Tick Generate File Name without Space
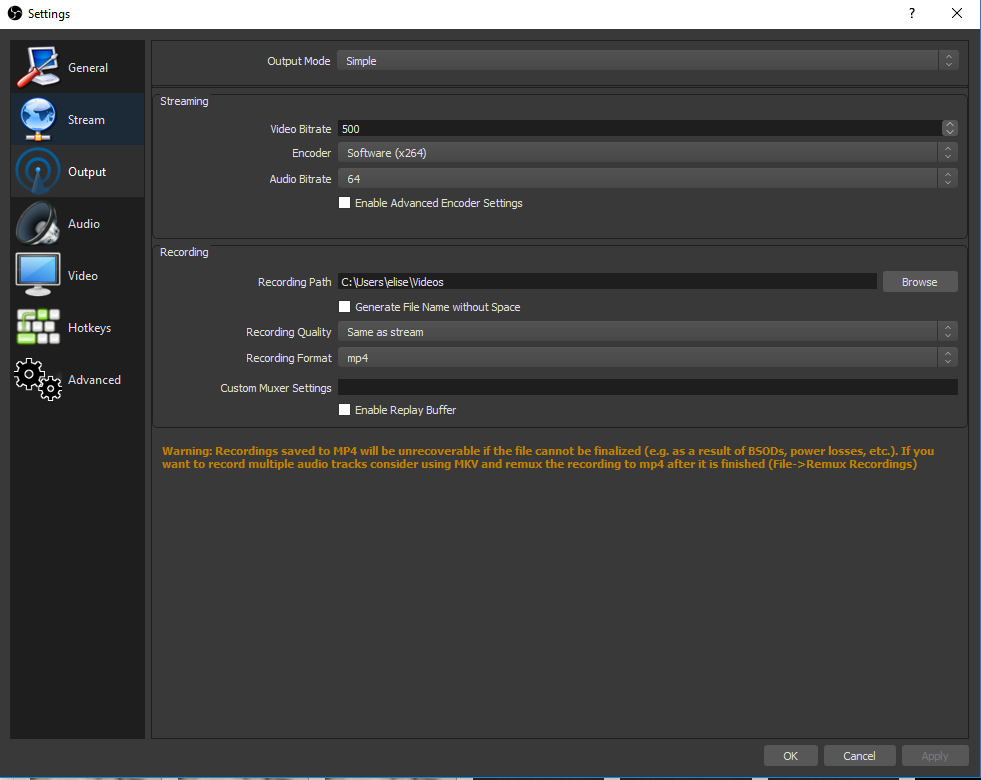The width and height of the screenshot is (981, 780). coord(344,306)
